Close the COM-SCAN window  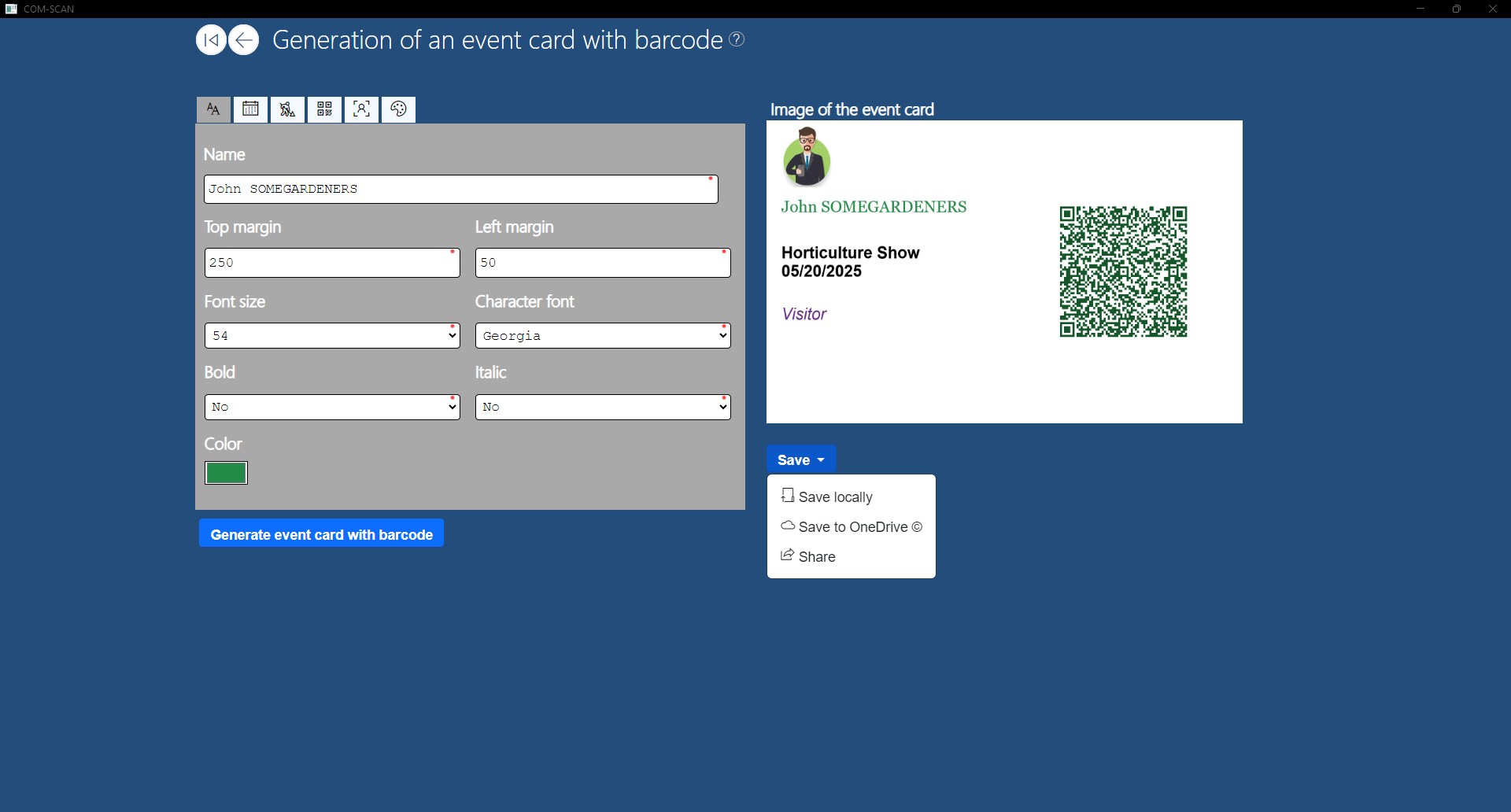coord(1493,9)
